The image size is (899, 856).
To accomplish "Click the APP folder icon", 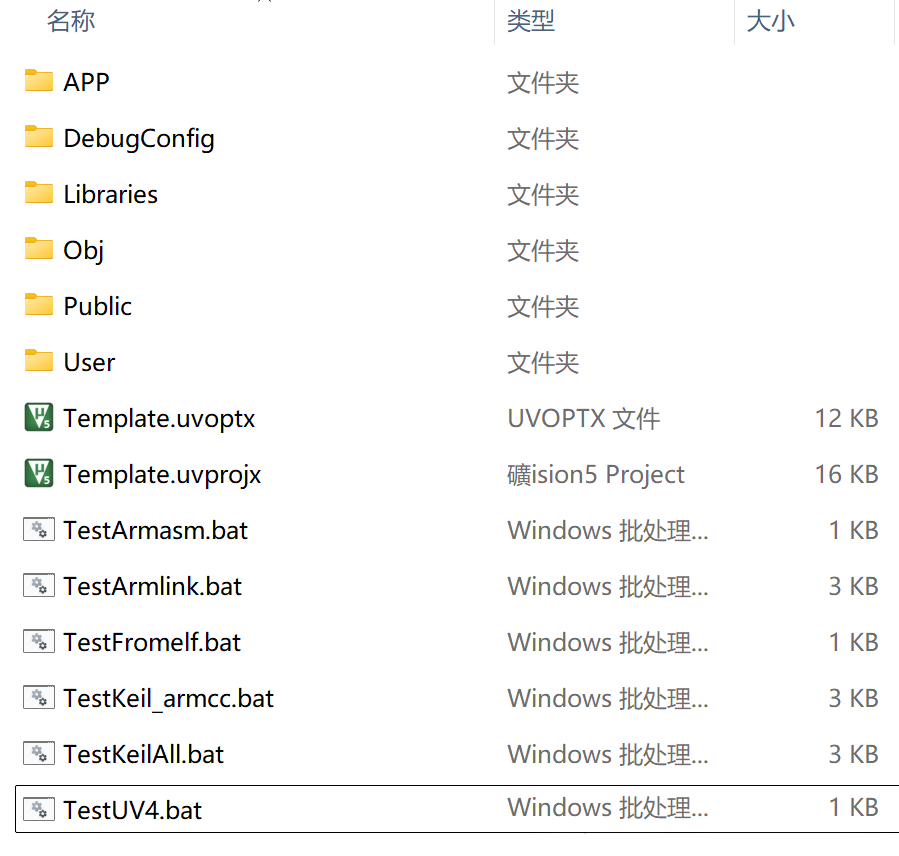I will point(38,81).
